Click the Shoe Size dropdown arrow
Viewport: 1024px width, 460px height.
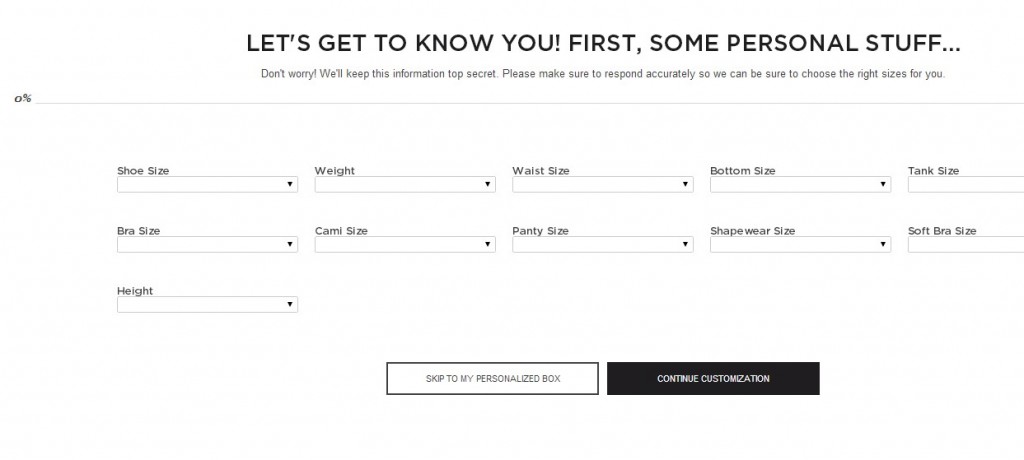tap(290, 185)
